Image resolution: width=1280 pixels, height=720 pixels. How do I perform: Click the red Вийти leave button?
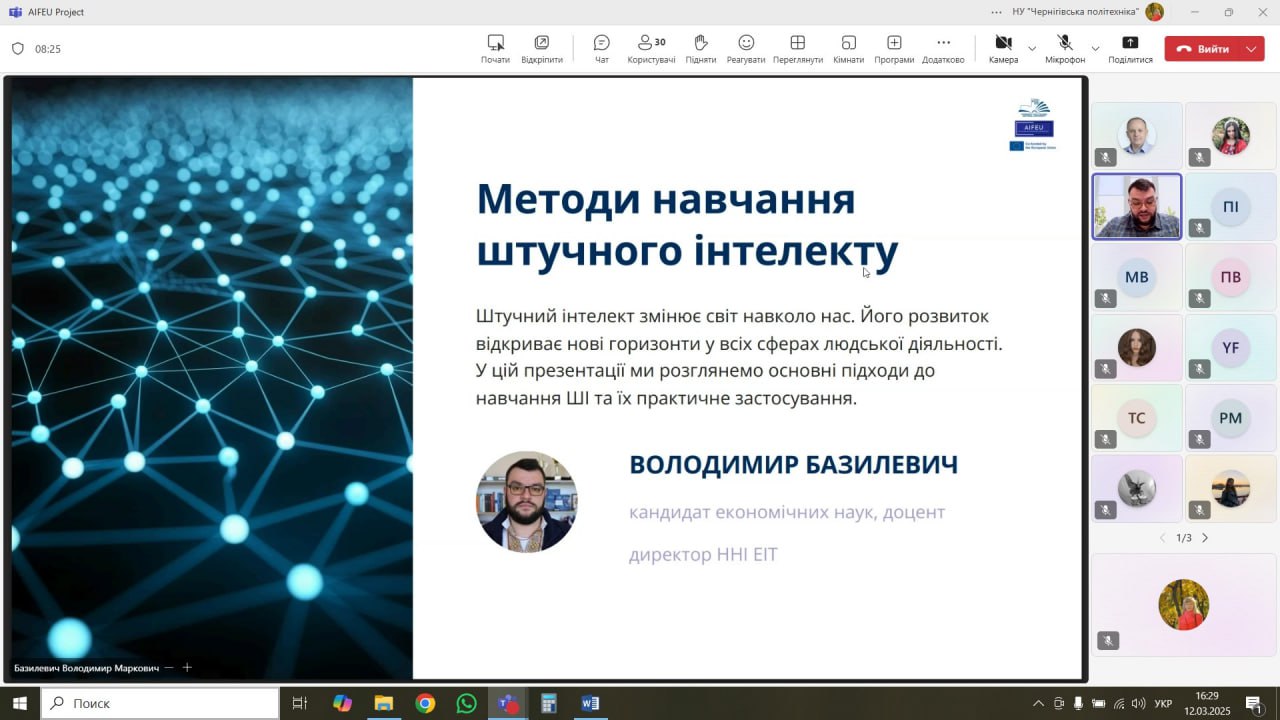point(1203,48)
